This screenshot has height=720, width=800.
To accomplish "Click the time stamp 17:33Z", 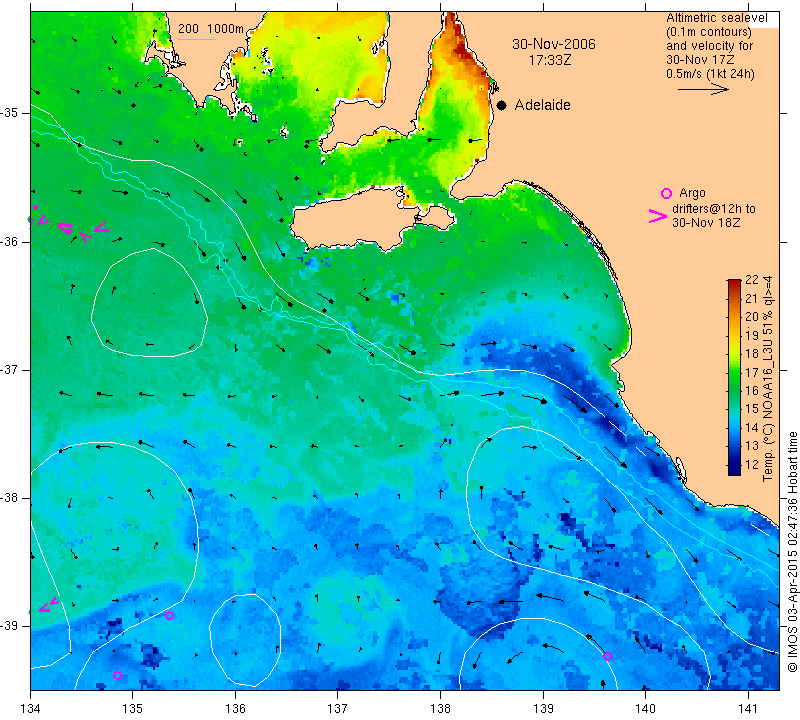I will point(549,60).
